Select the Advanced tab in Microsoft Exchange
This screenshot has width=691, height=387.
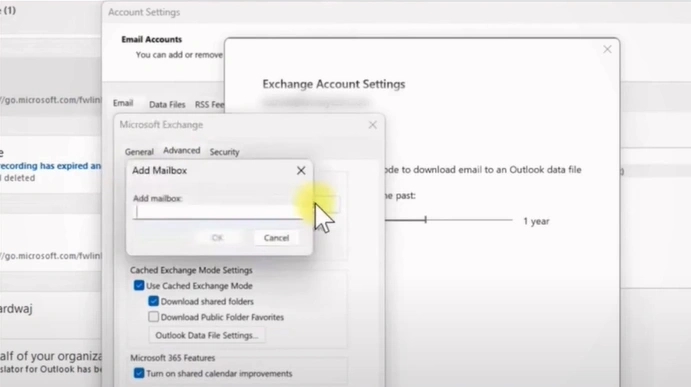click(x=182, y=151)
